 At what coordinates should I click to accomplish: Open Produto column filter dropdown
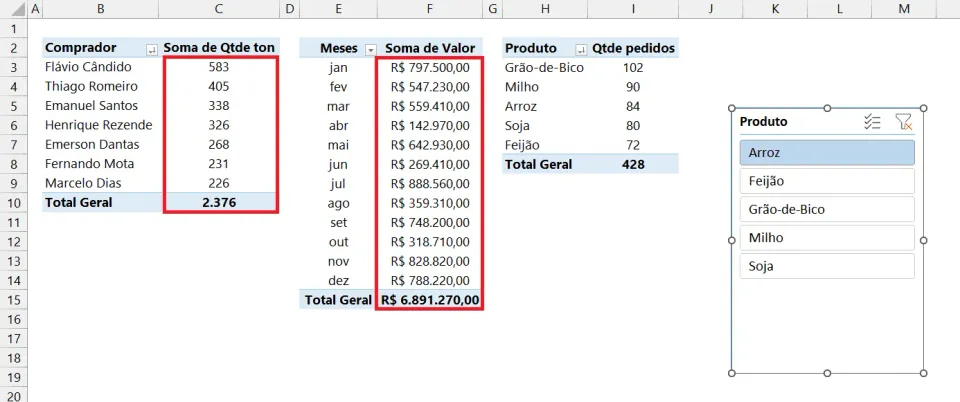581,50
